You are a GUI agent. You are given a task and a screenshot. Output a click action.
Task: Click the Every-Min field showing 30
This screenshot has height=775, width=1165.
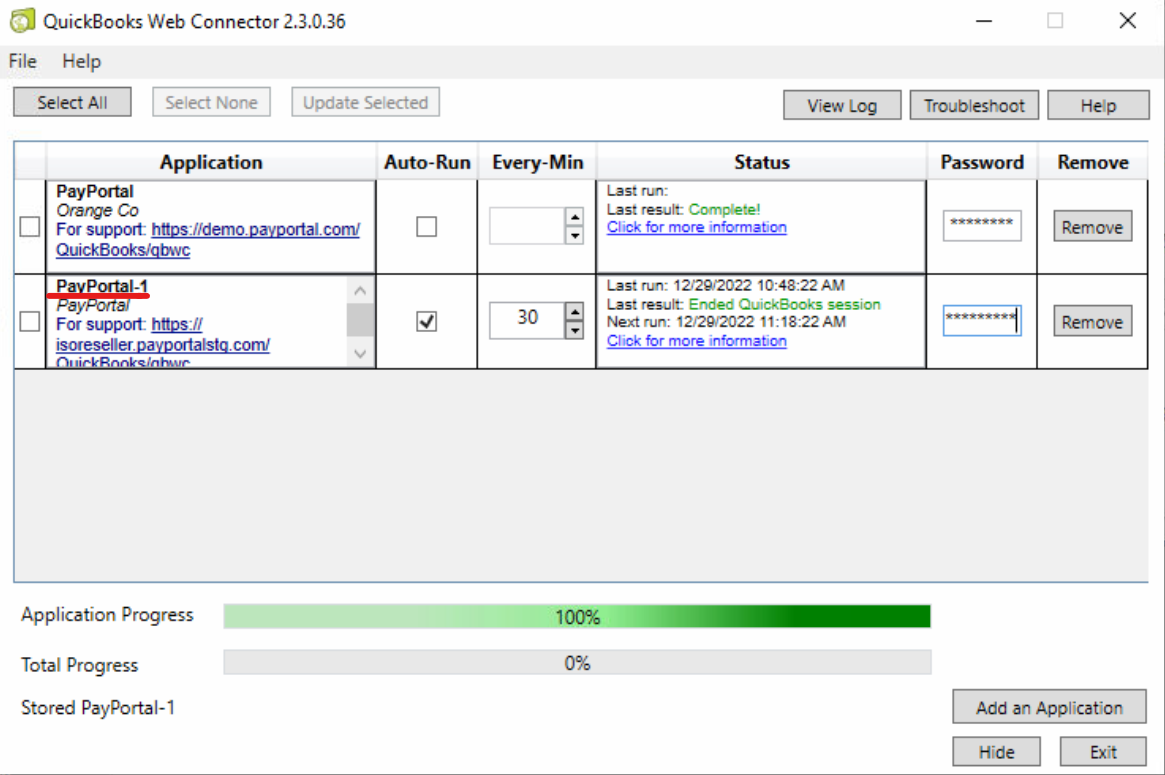[527, 320]
